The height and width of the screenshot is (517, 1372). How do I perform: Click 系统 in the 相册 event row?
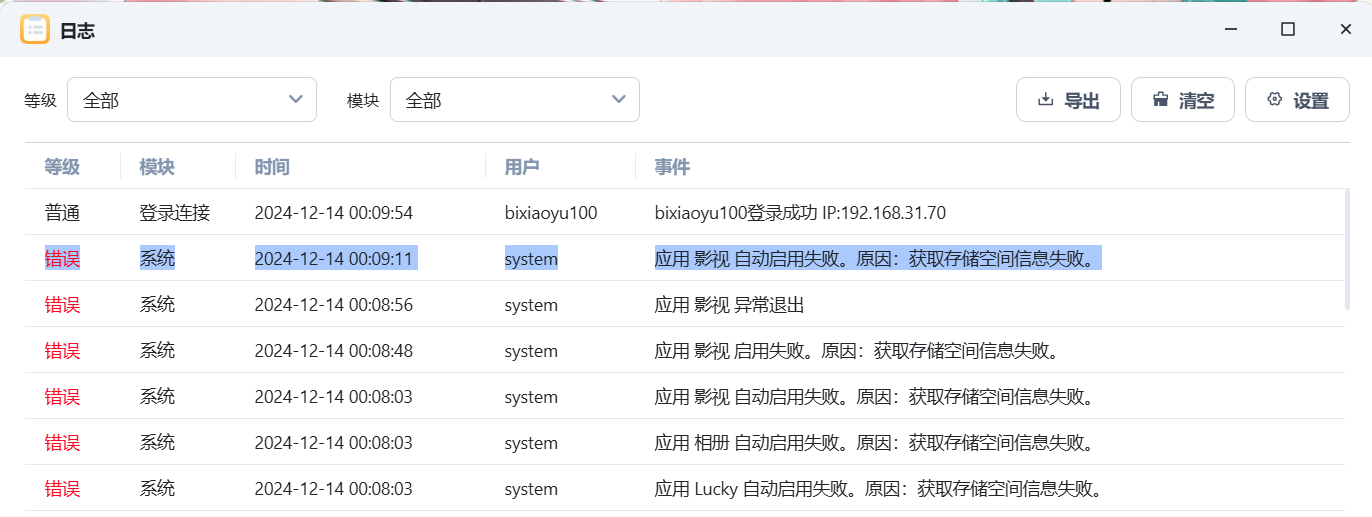(157, 443)
